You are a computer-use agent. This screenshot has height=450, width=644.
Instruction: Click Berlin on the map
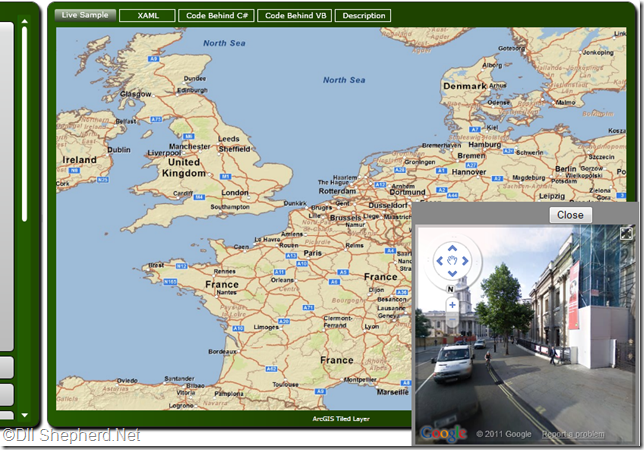click(x=566, y=169)
